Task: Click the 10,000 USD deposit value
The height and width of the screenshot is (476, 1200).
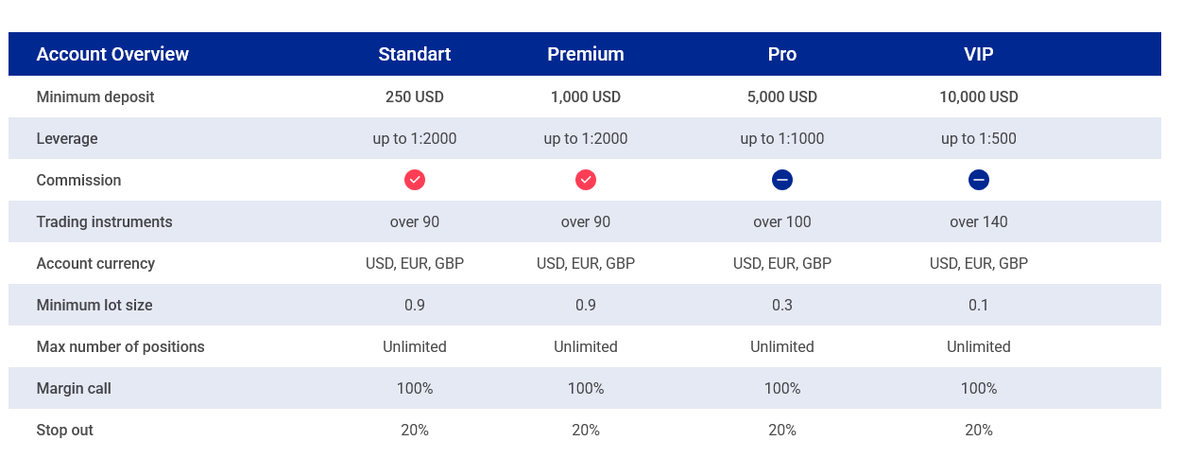Action: pos(979,97)
